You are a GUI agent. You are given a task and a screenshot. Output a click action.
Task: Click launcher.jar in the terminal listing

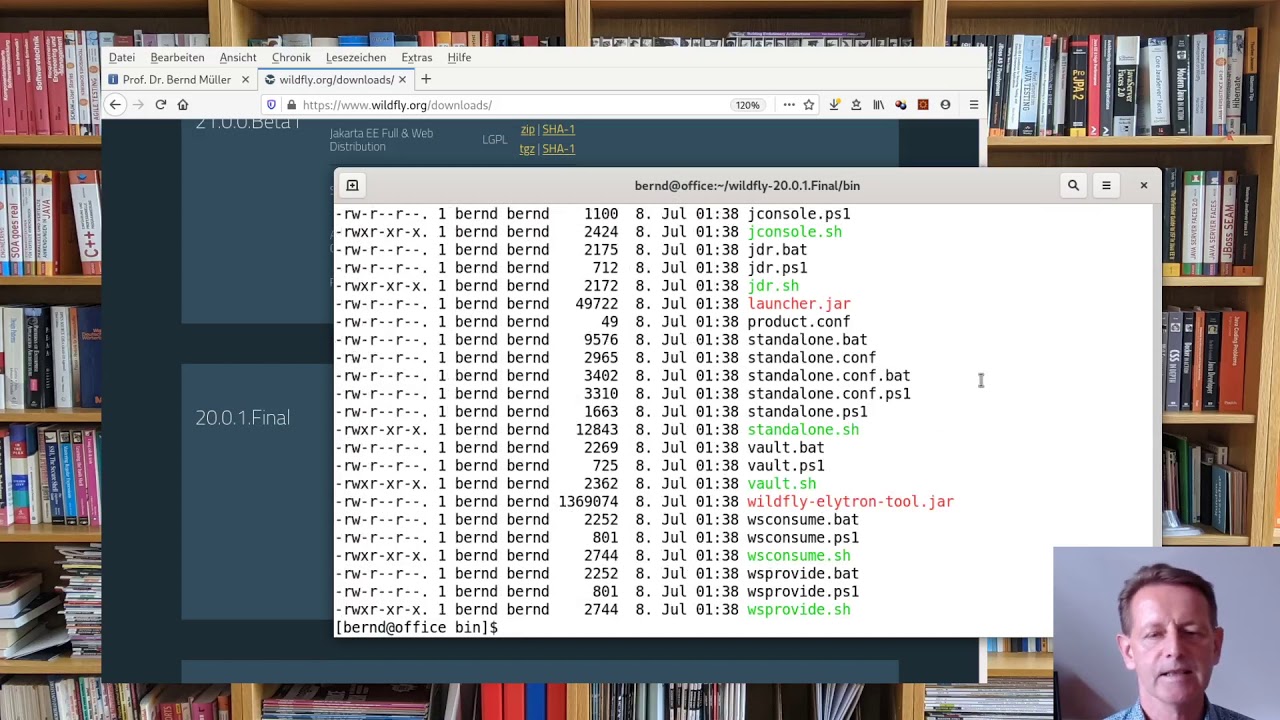(799, 303)
